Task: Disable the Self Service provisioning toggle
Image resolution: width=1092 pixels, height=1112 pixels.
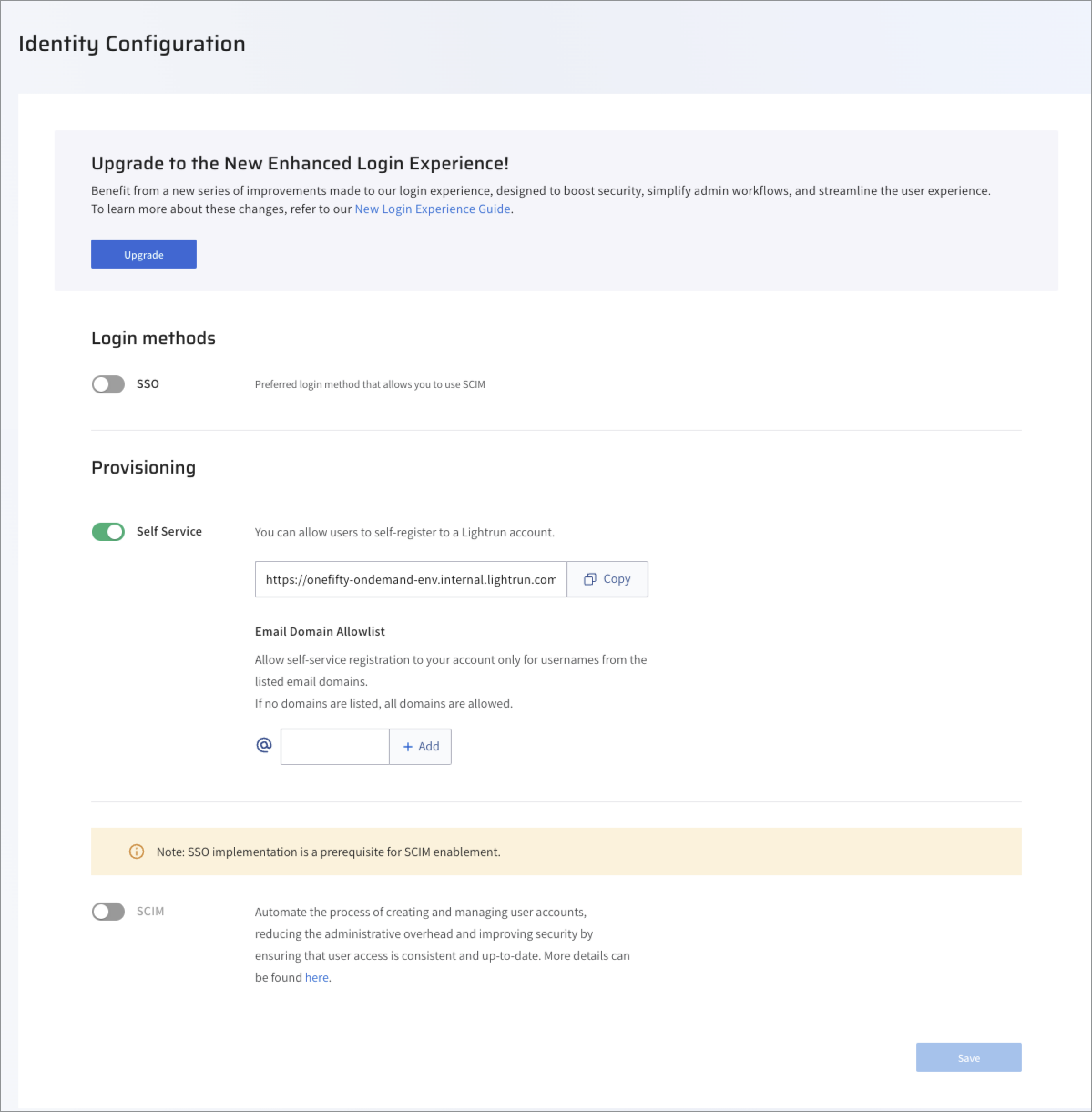Action: (108, 531)
